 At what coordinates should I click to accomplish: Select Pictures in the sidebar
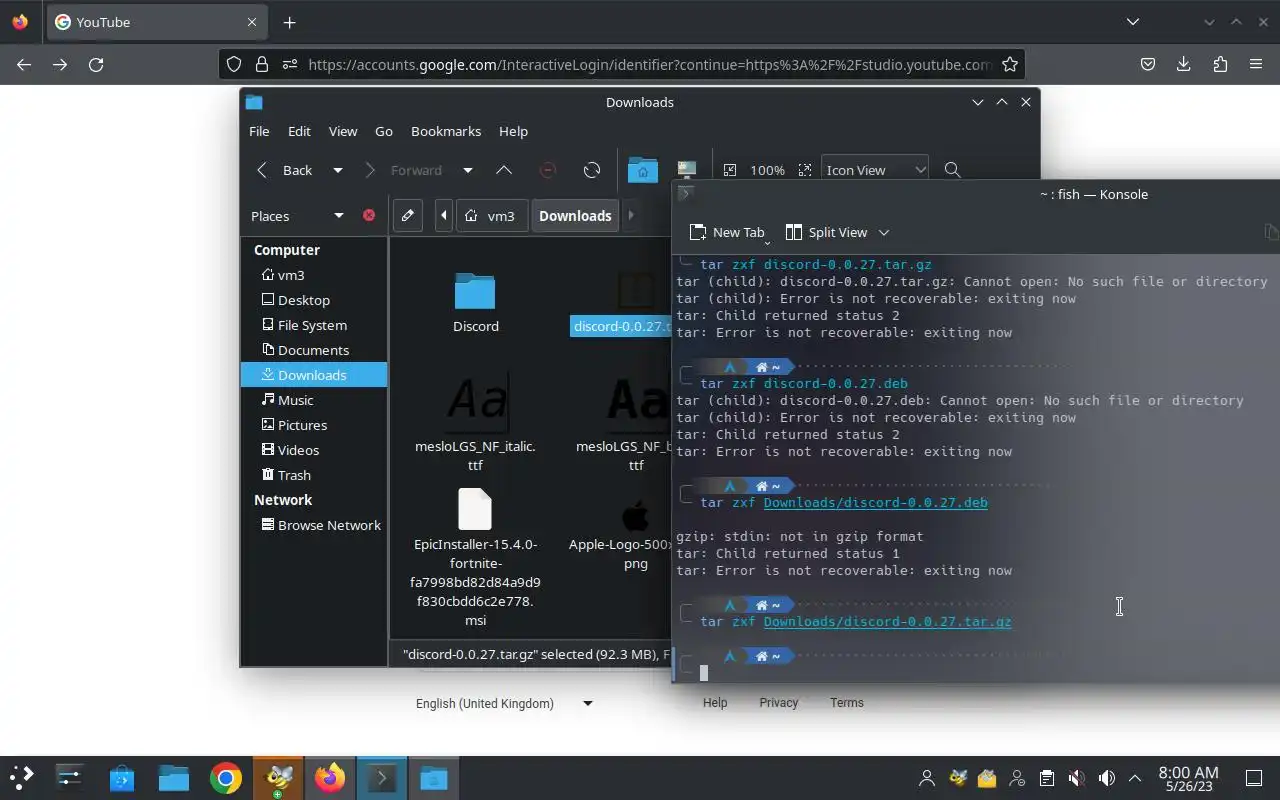point(314,425)
